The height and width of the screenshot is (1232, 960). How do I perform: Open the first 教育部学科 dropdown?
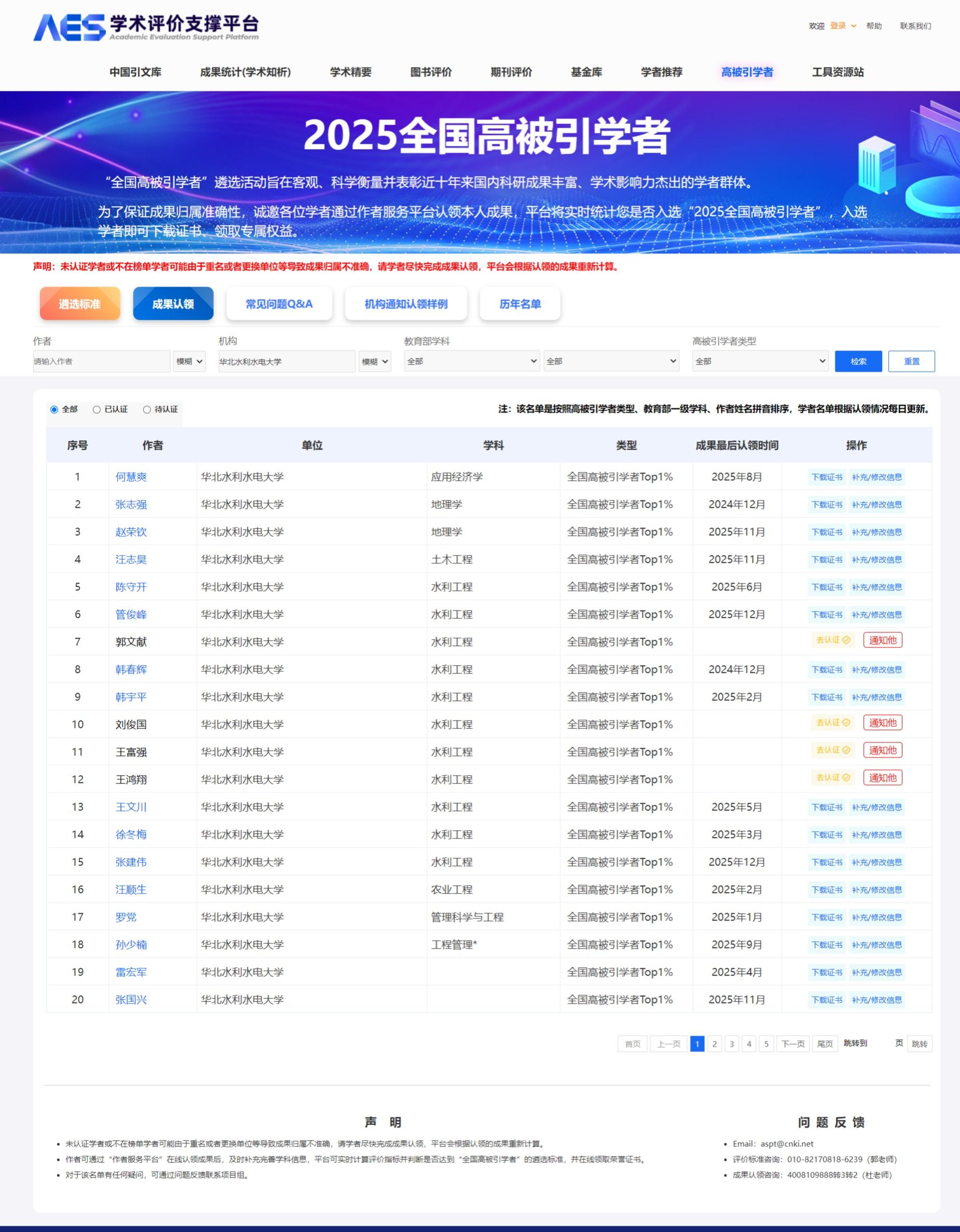[x=471, y=361]
